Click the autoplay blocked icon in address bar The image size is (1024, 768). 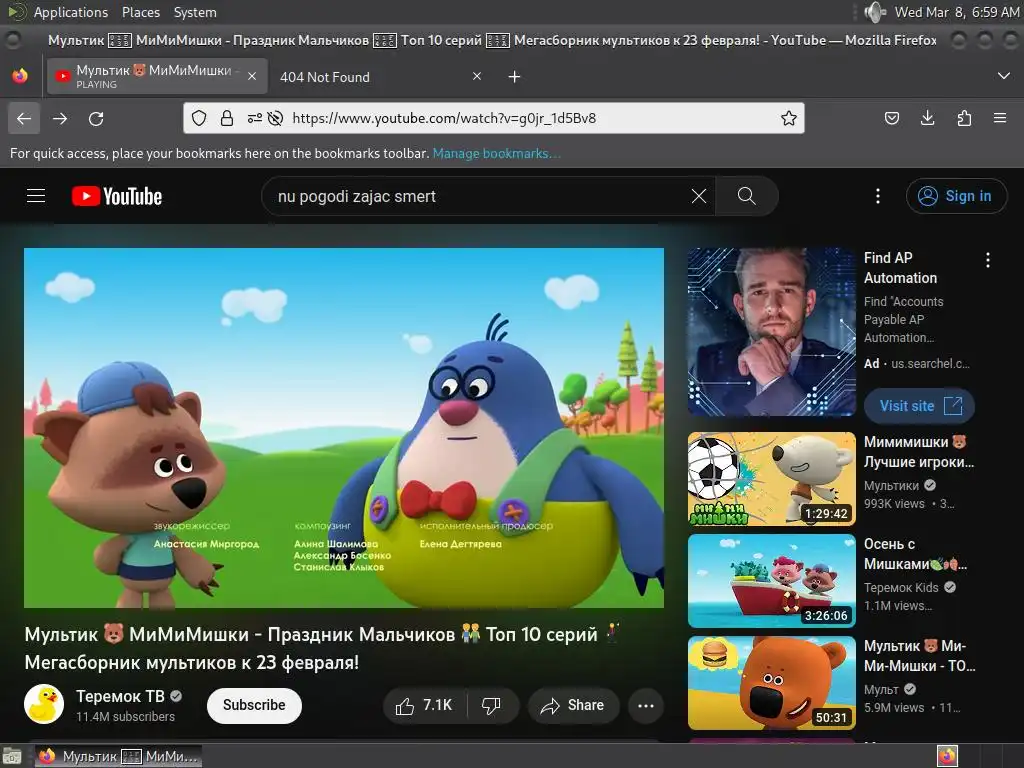(x=276, y=118)
